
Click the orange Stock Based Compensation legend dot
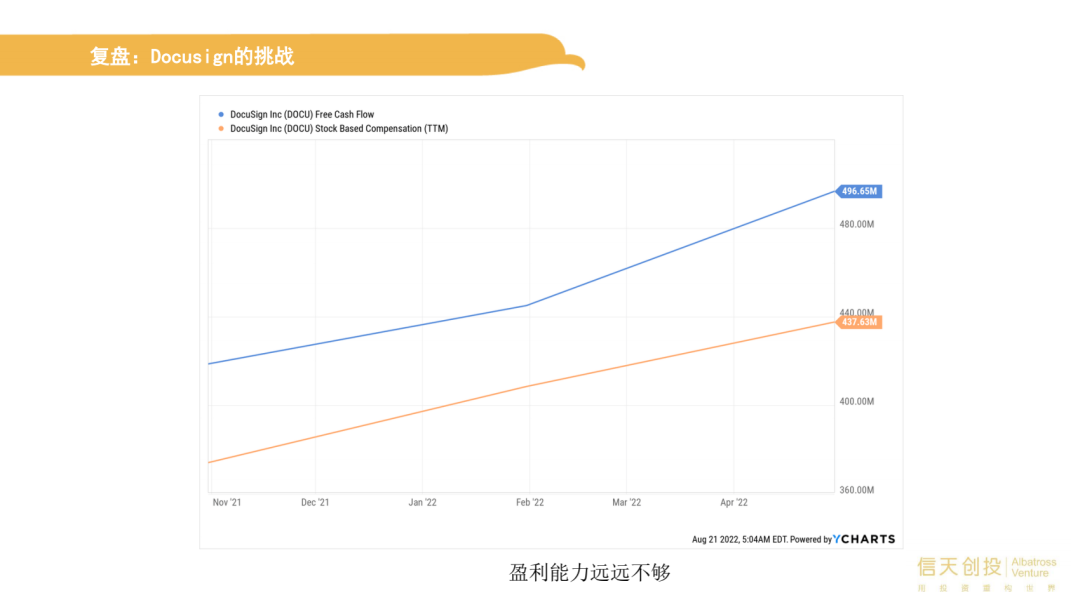coord(221,129)
